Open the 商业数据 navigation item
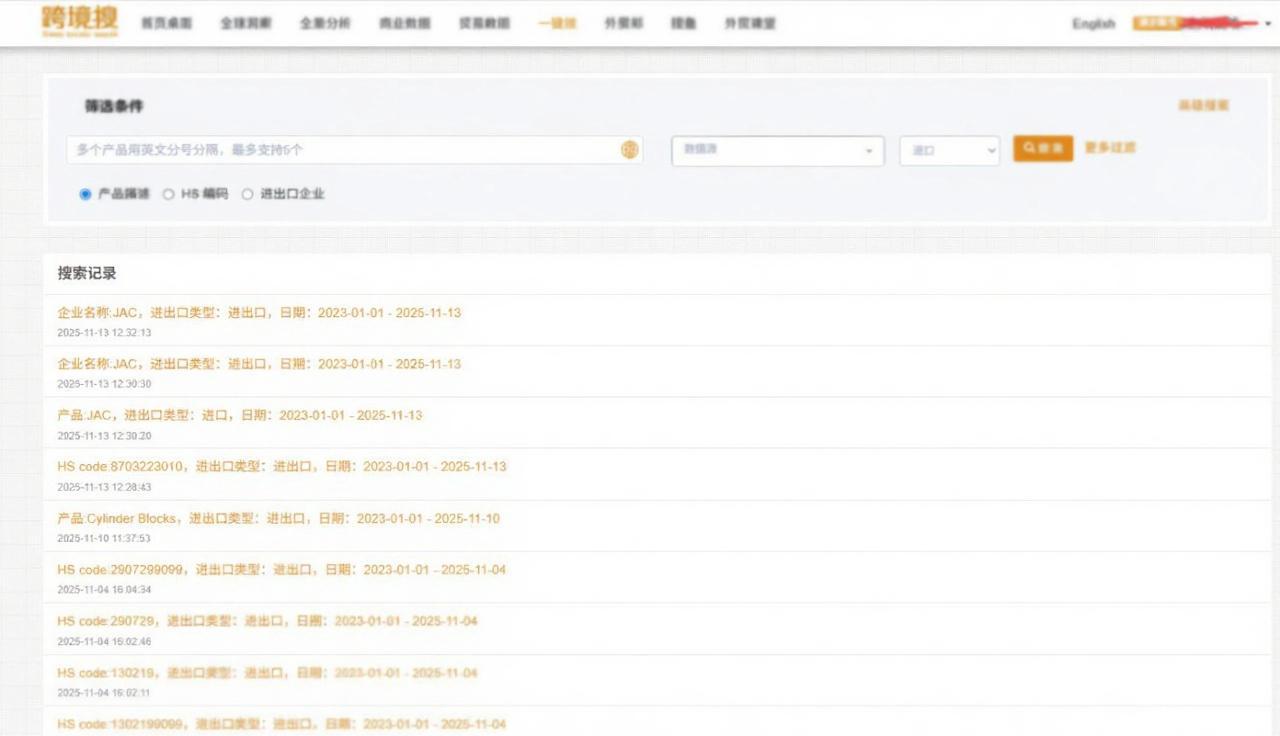1280x736 pixels. click(405, 23)
